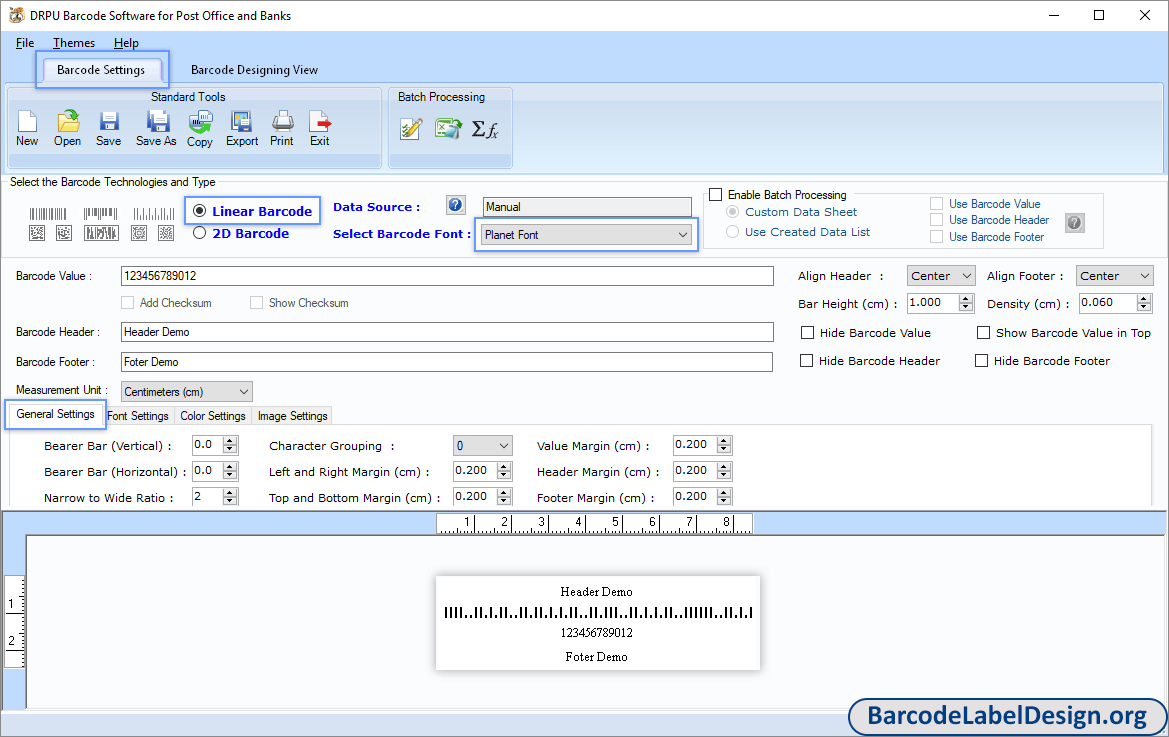The height and width of the screenshot is (737, 1169).
Task: Toggle Hide Barcode Footer checkbox
Action: pos(981,361)
